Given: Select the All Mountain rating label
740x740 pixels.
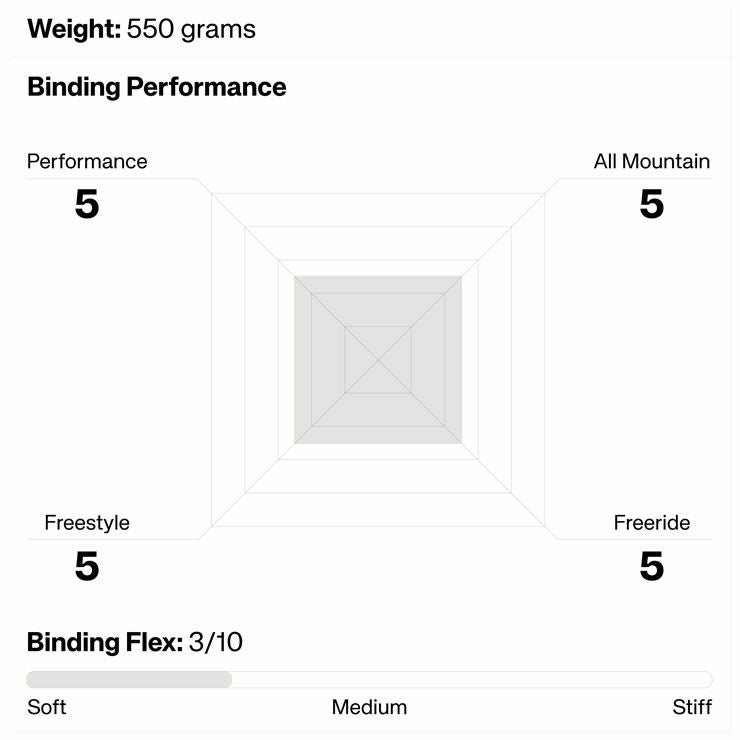Looking at the screenshot, I should [651, 161].
